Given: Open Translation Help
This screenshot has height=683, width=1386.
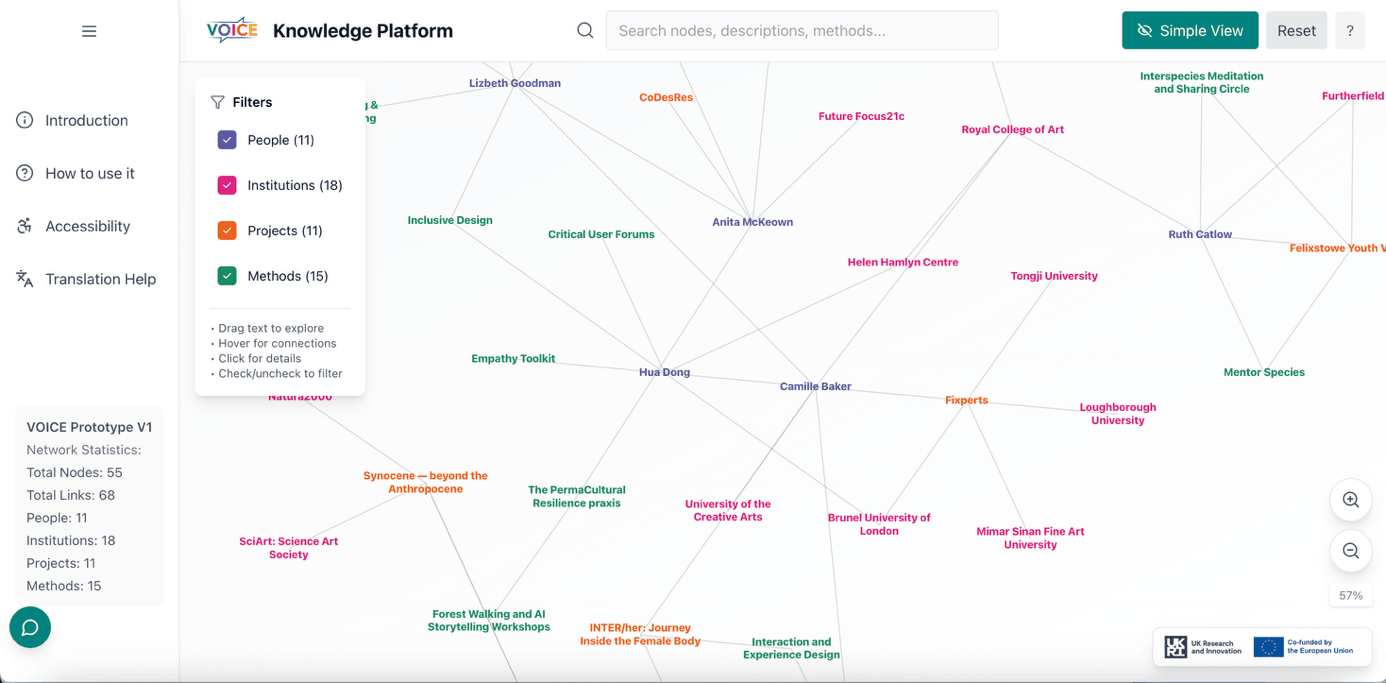Looking at the screenshot, I should coord(100,279).
